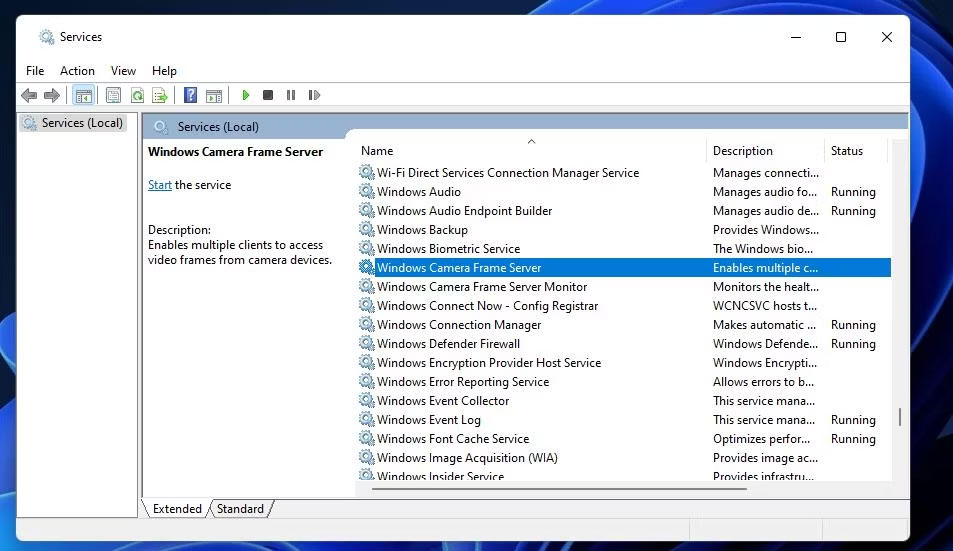The height and width of the screenshot is (551, 953).
Task: Open the Action menu
Action: pyautogui.click(x=77, y=71)
